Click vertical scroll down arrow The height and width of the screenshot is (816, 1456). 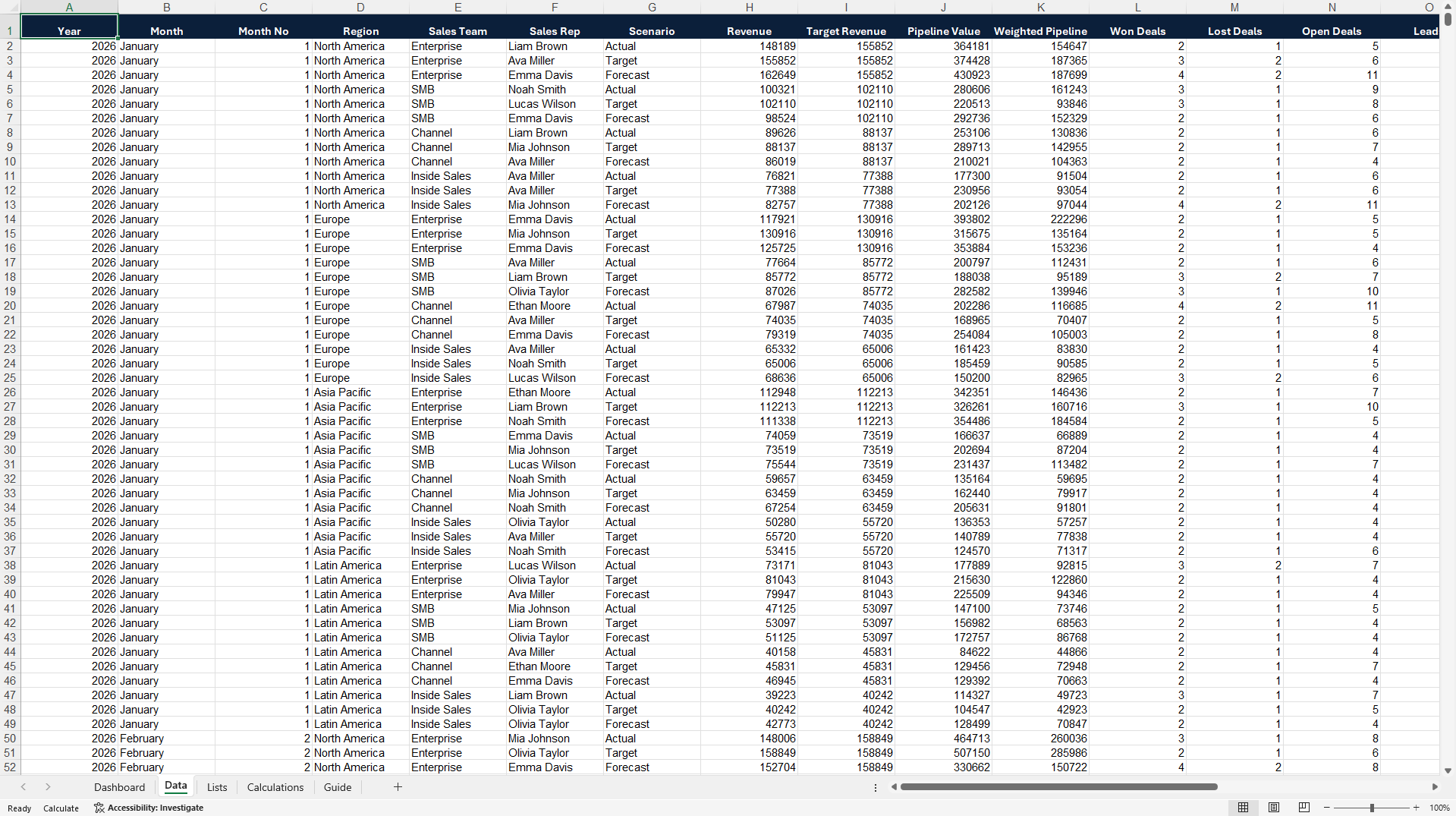point(1448,770)
